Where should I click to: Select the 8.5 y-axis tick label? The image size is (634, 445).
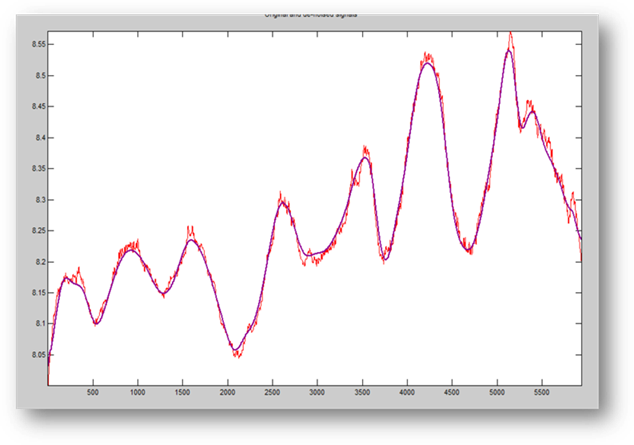click(x=39, y=76)
